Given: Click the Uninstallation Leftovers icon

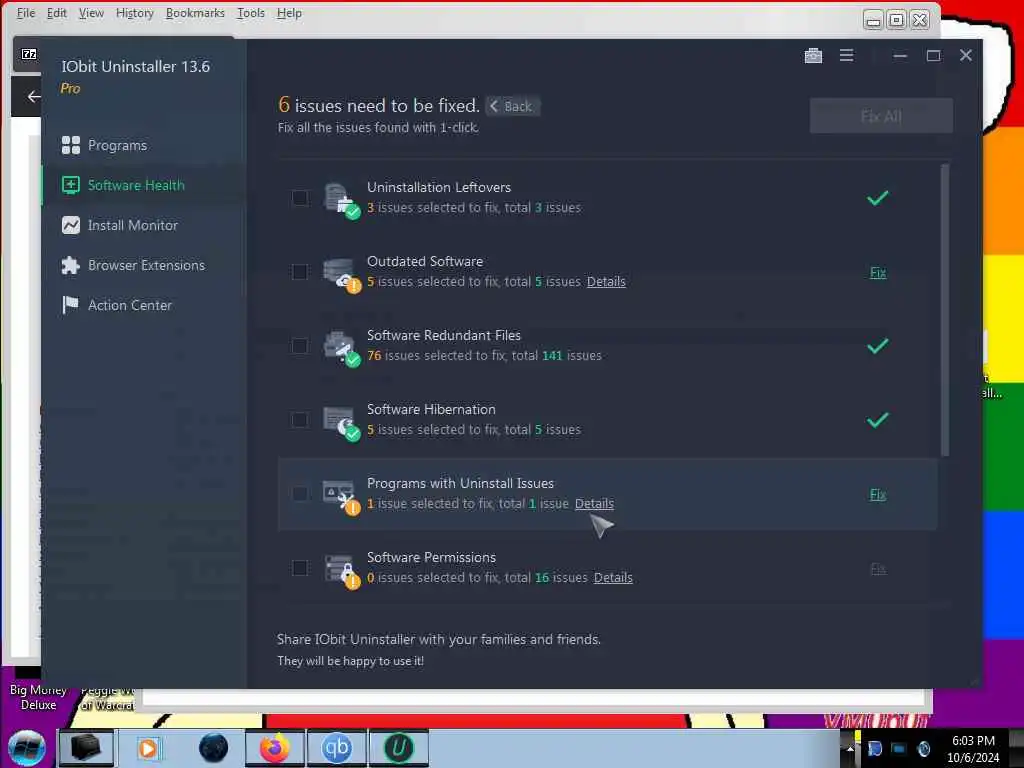Looking at the screenshot, I should click(341, 200).
